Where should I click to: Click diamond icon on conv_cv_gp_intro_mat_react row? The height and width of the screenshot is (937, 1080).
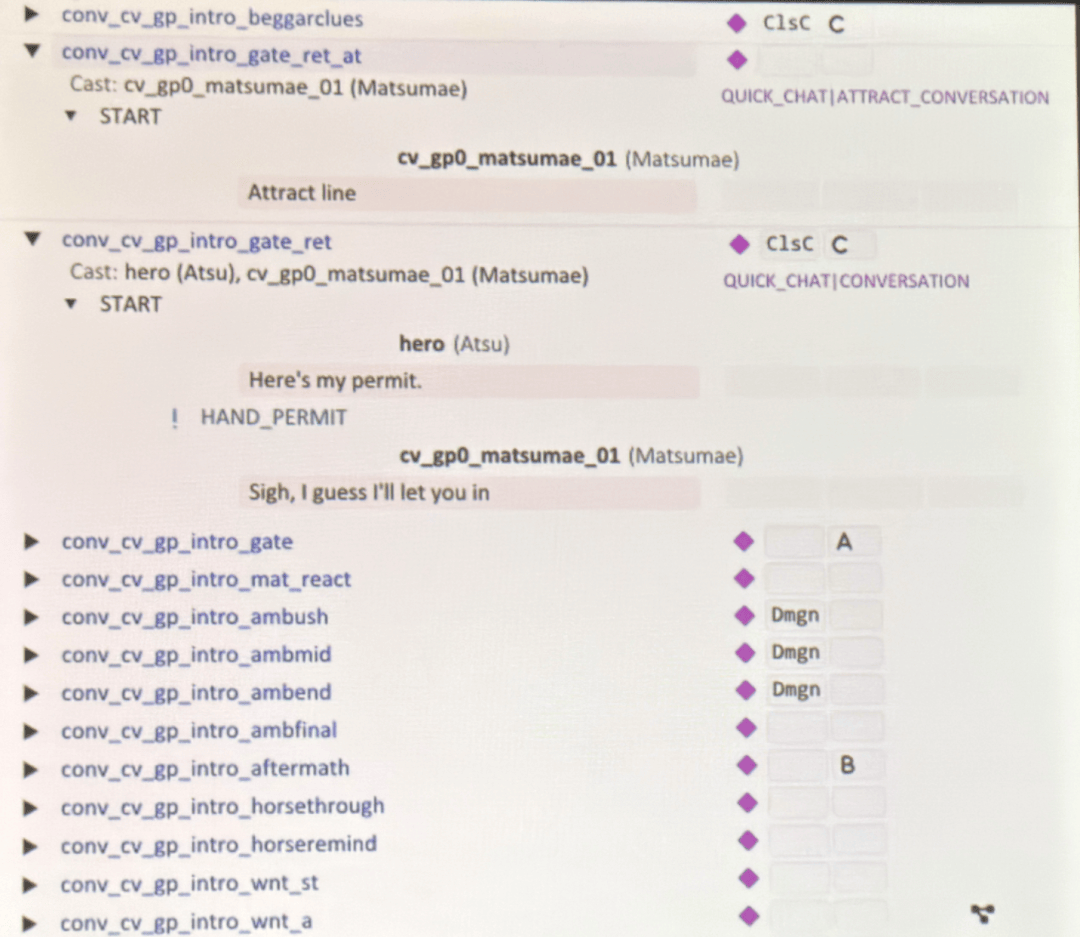[x=743, y=578]
